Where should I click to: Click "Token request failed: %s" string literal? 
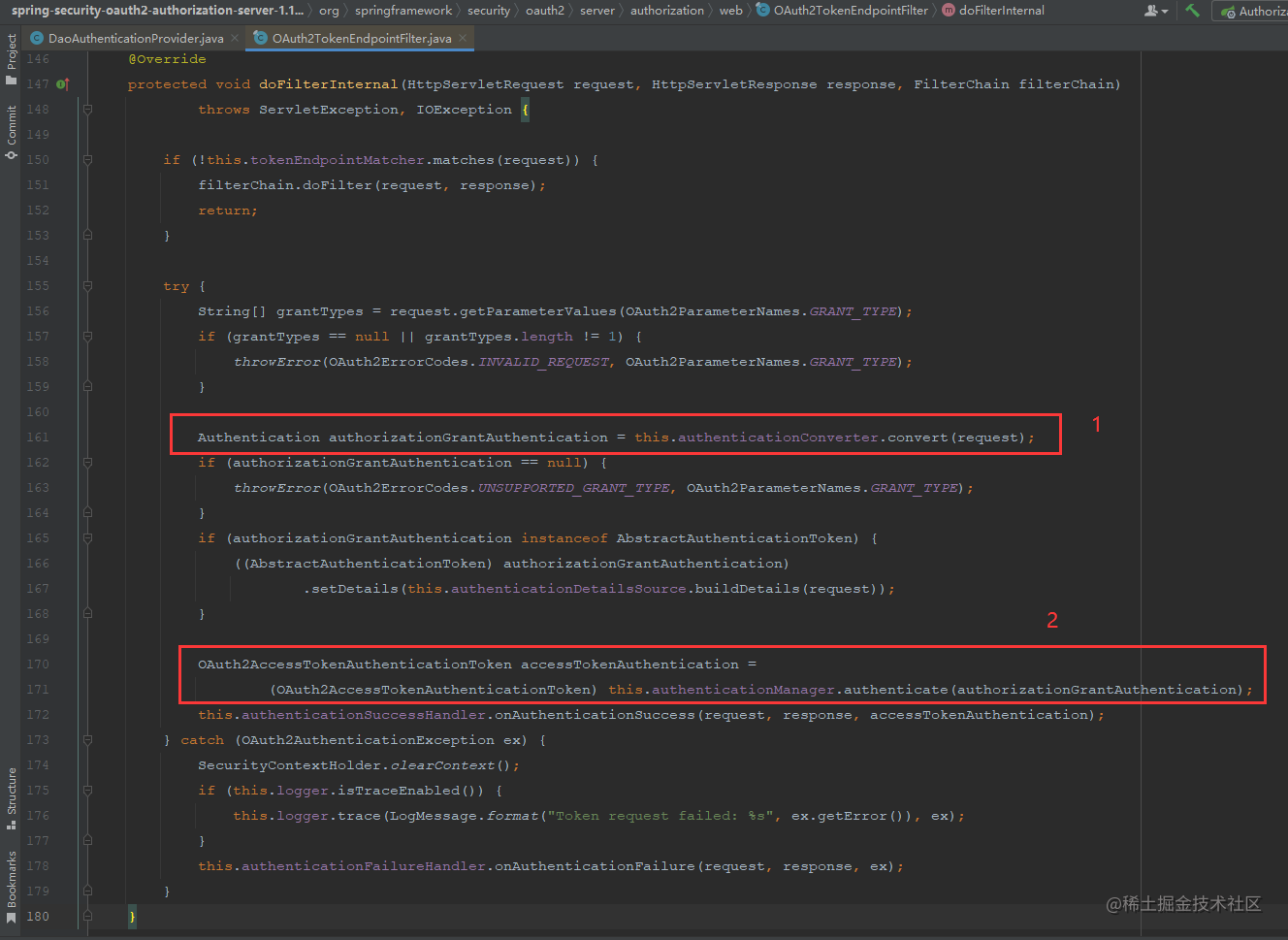click(x=660, y=816)
